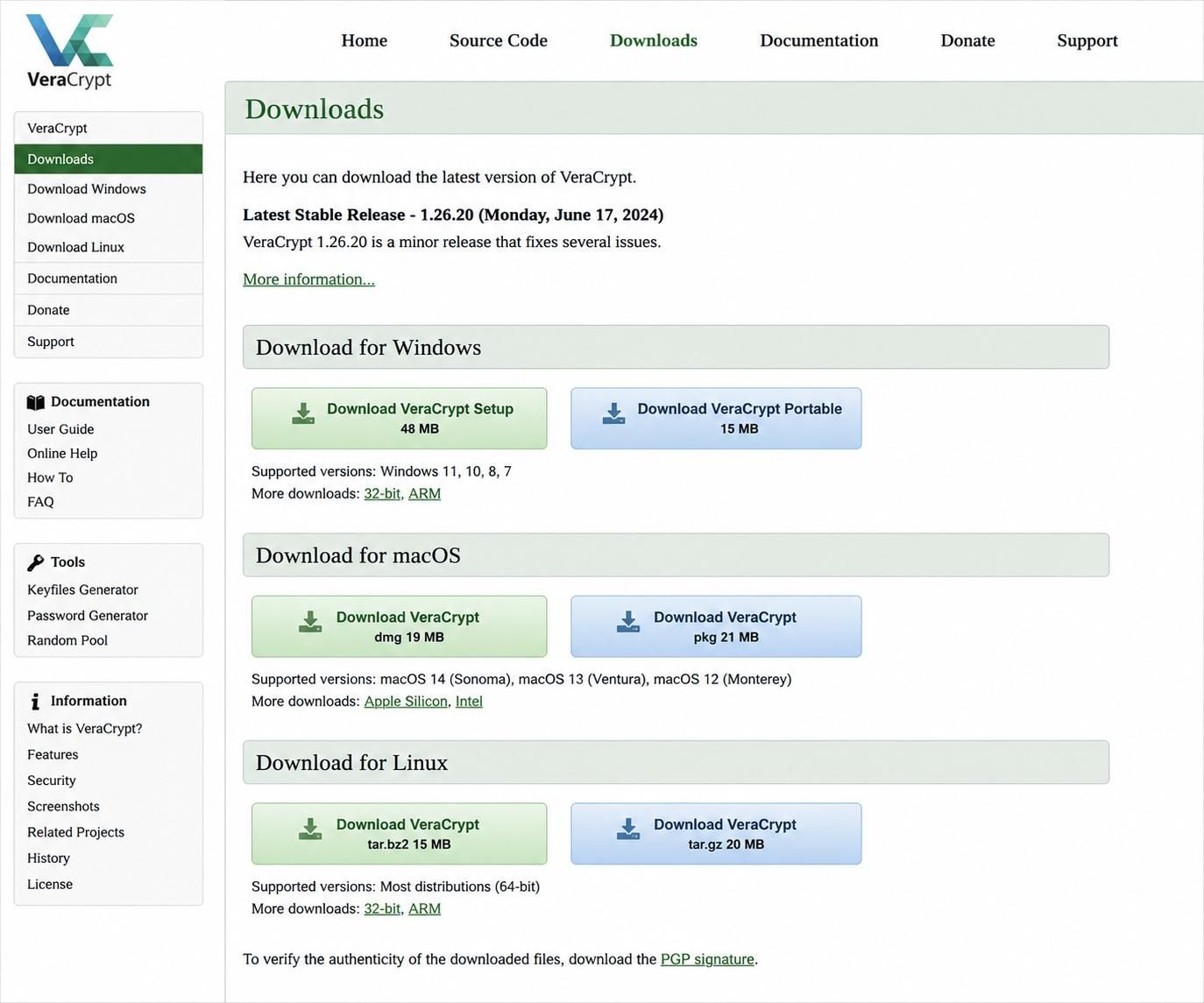Click the VeraCrypt logo
Viewport: 1204px width, 1003px height.
[x=69, y=52]
